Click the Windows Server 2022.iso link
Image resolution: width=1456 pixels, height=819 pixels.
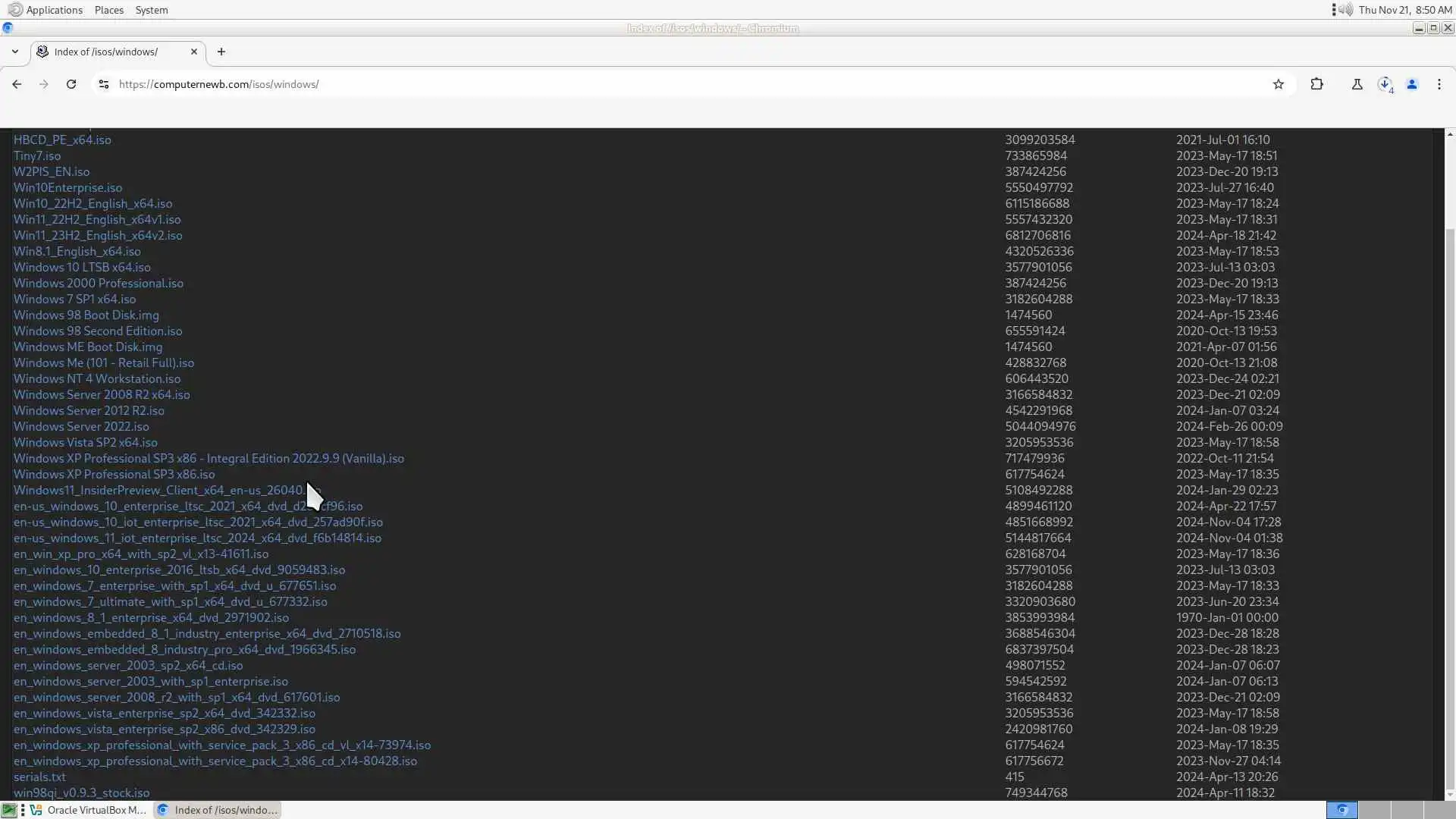[81, 426]
